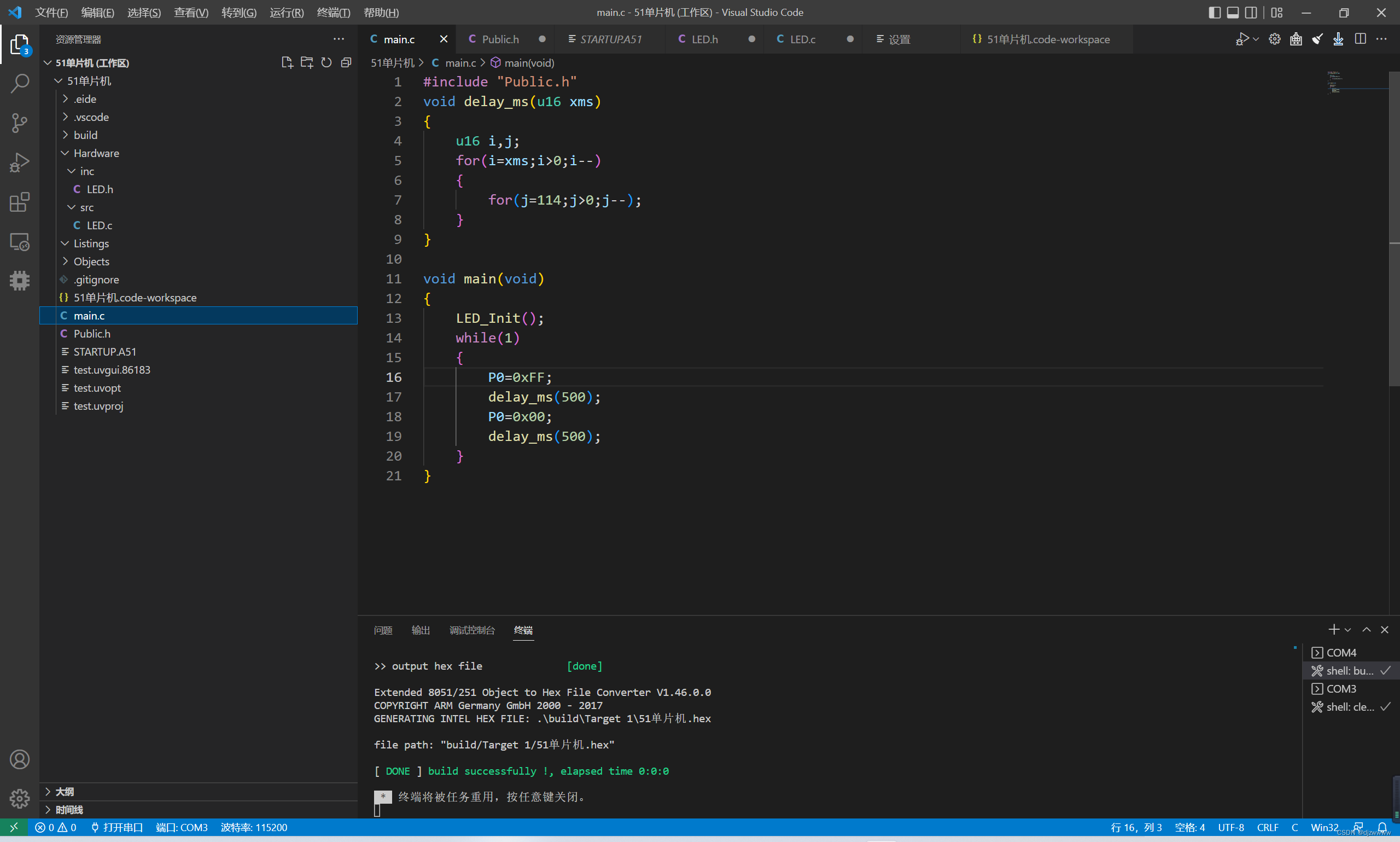Toggle the primary side bar layout button
This screenshot has height=842, width=1400.
click(x=1214, y=13)
